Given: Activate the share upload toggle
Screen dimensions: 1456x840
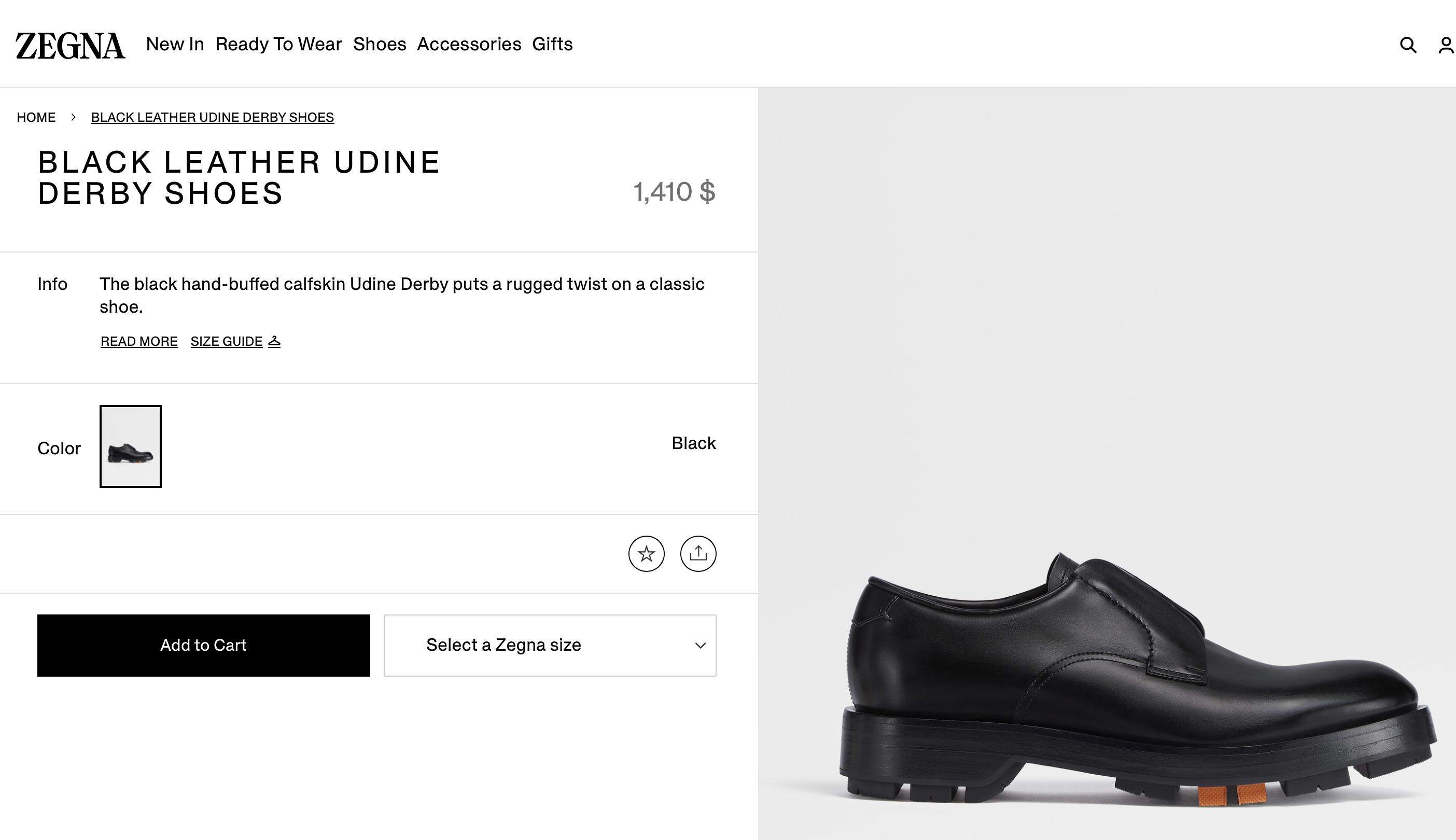Looking at the screenshot, I should coord(698,554).
